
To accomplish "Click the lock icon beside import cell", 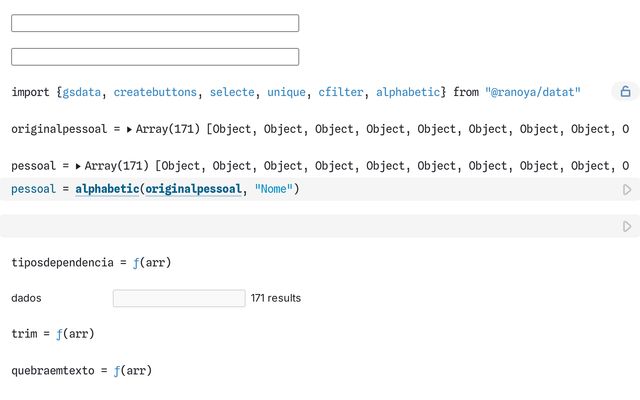I will [x=625, y=91].
